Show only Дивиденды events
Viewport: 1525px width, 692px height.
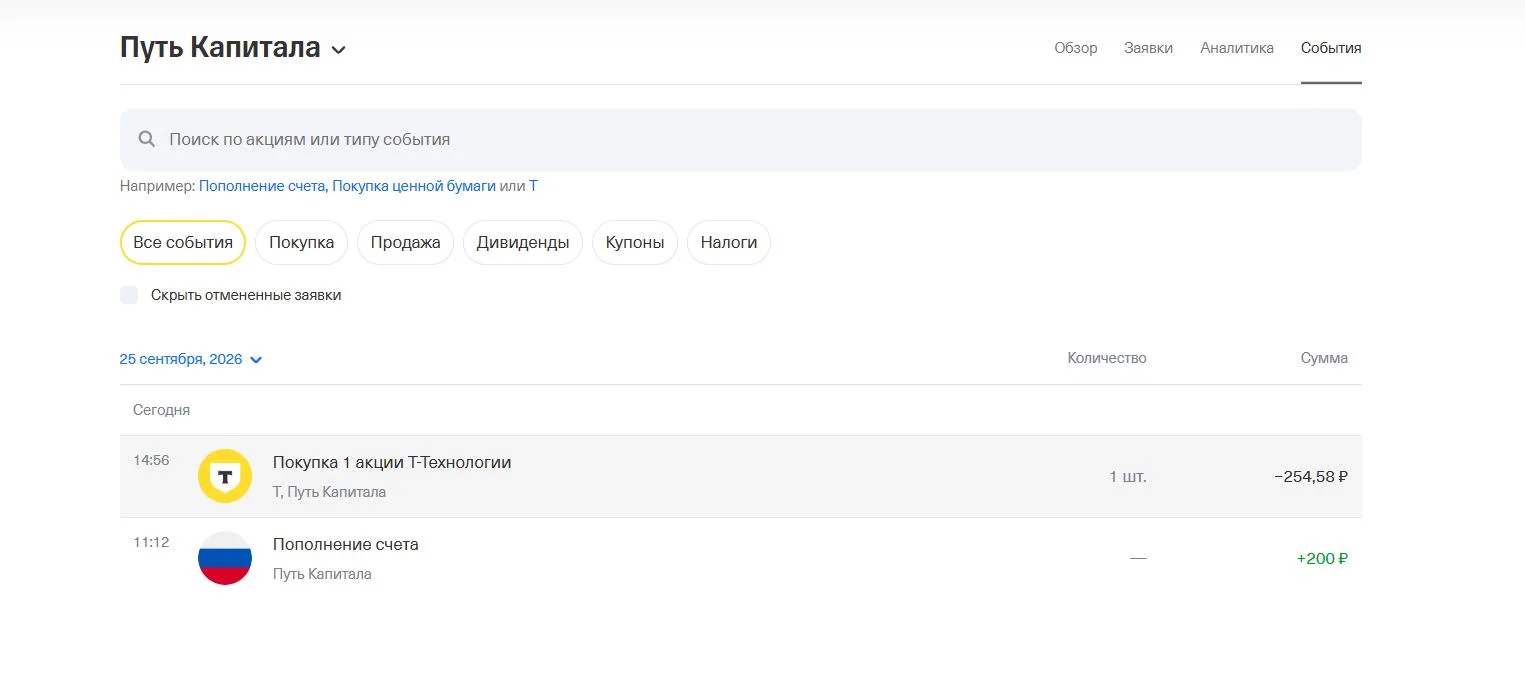click(523, 242)
